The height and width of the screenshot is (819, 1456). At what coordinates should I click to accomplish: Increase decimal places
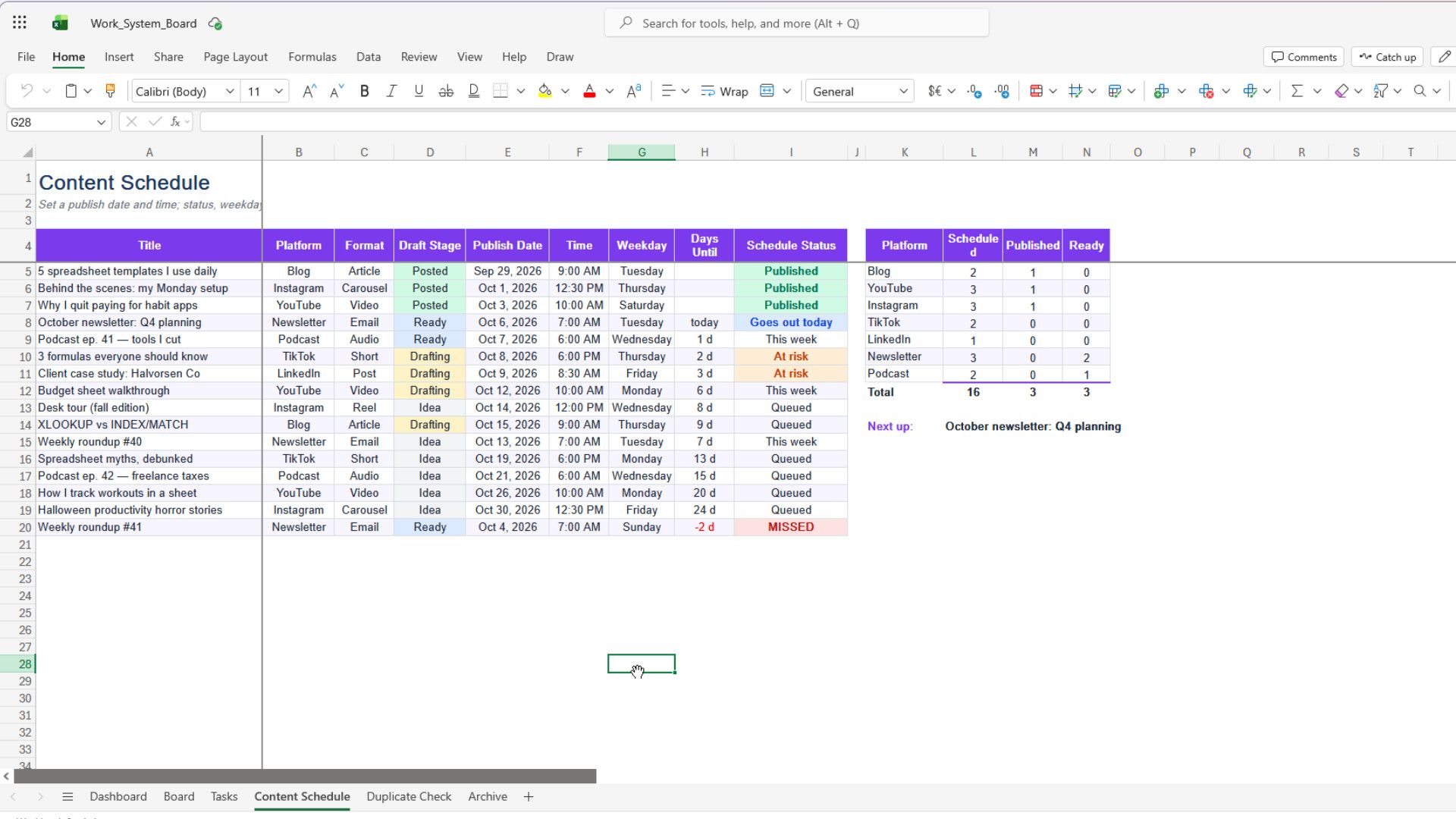(x=975, y=91)
